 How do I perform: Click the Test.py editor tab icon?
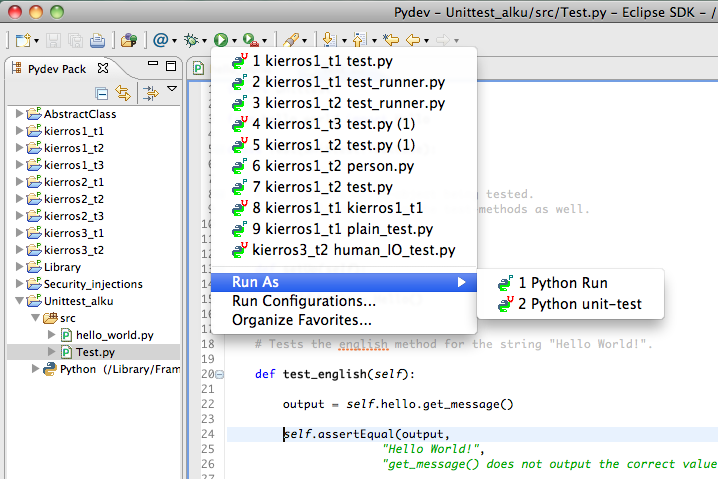(x=198, y=68)
